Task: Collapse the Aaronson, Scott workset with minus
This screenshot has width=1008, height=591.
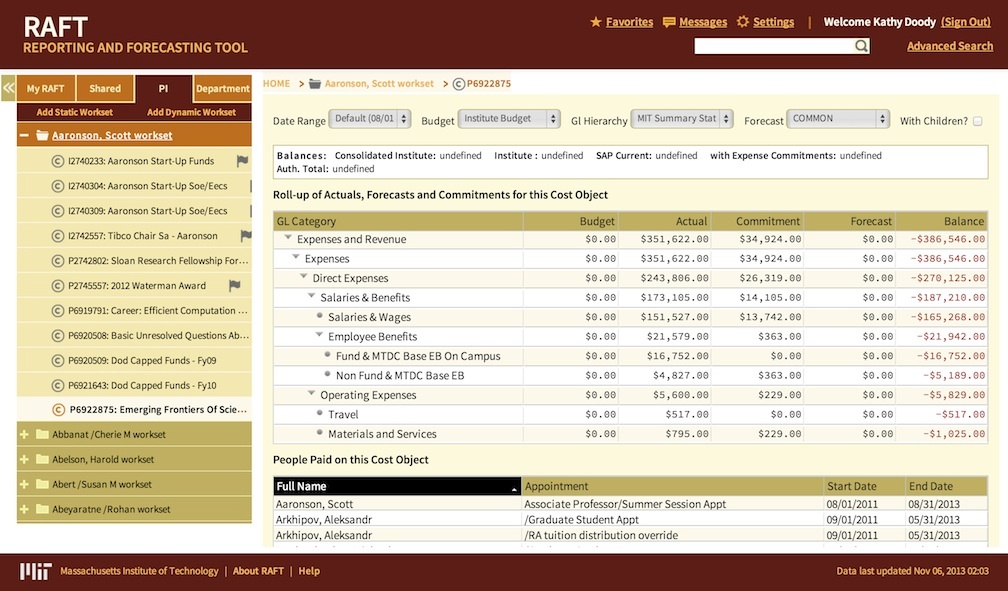Action: pyautogui.click(x=24, y=136)
